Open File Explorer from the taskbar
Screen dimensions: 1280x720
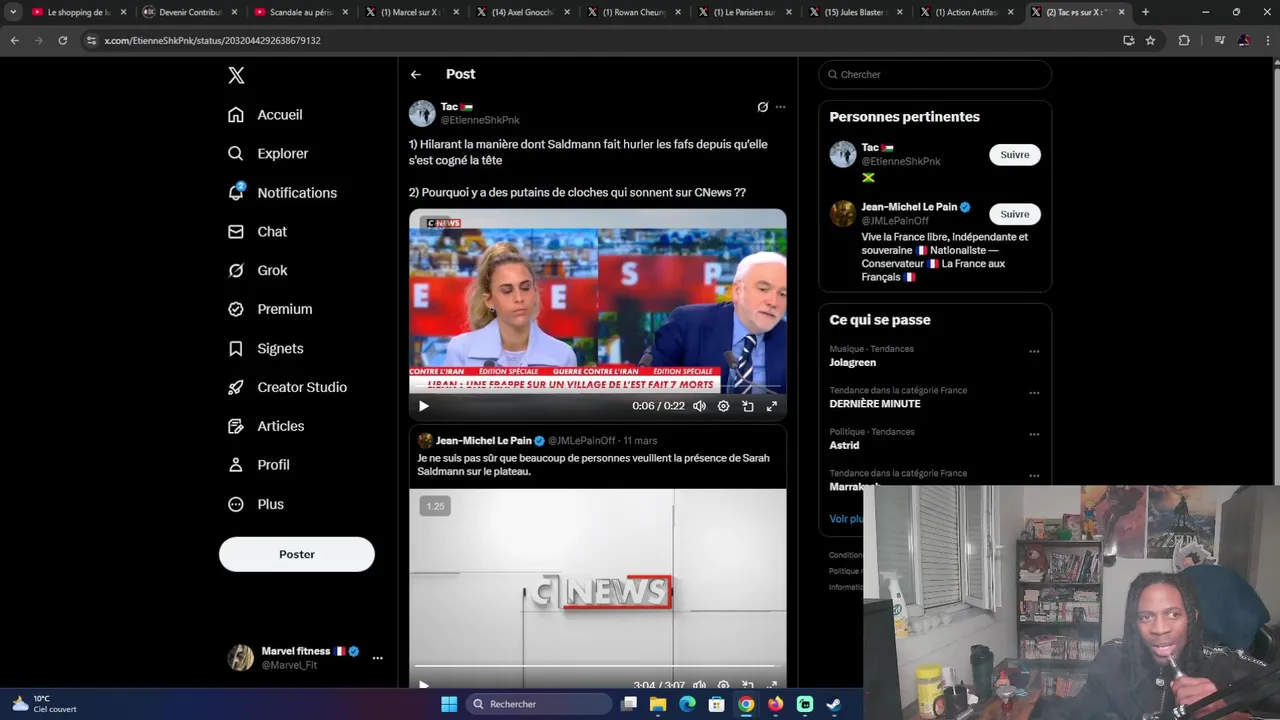pos(658,704)
